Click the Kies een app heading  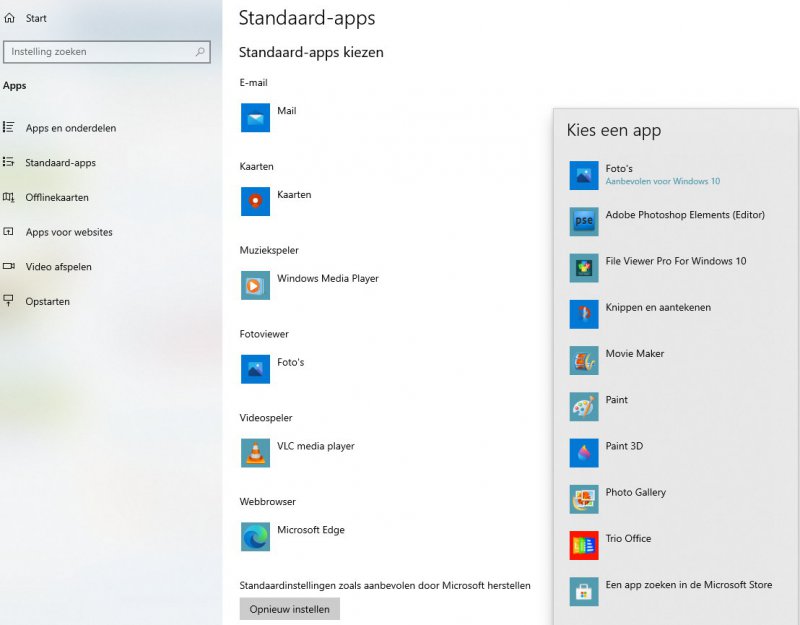pos(614,130)
